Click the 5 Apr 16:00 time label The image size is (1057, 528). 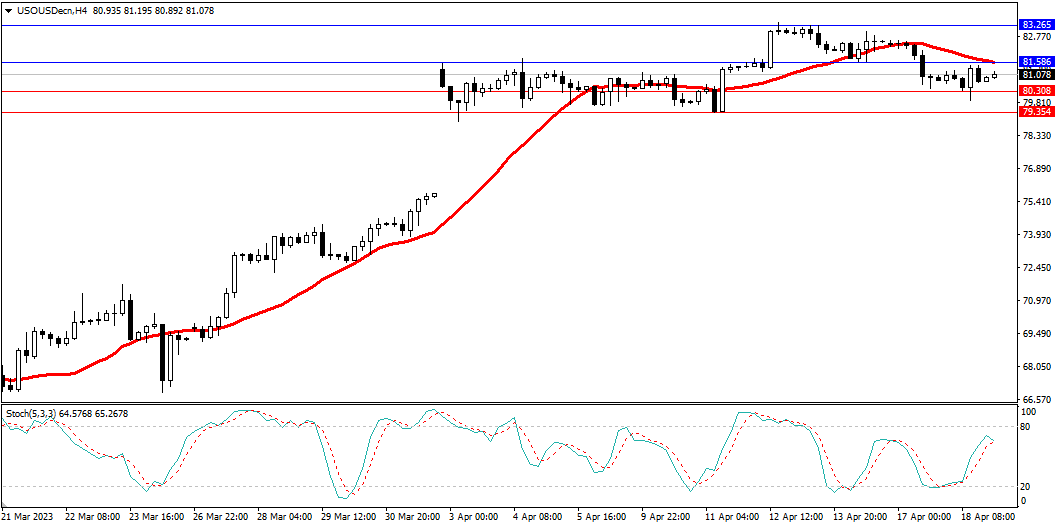(604, 516)
